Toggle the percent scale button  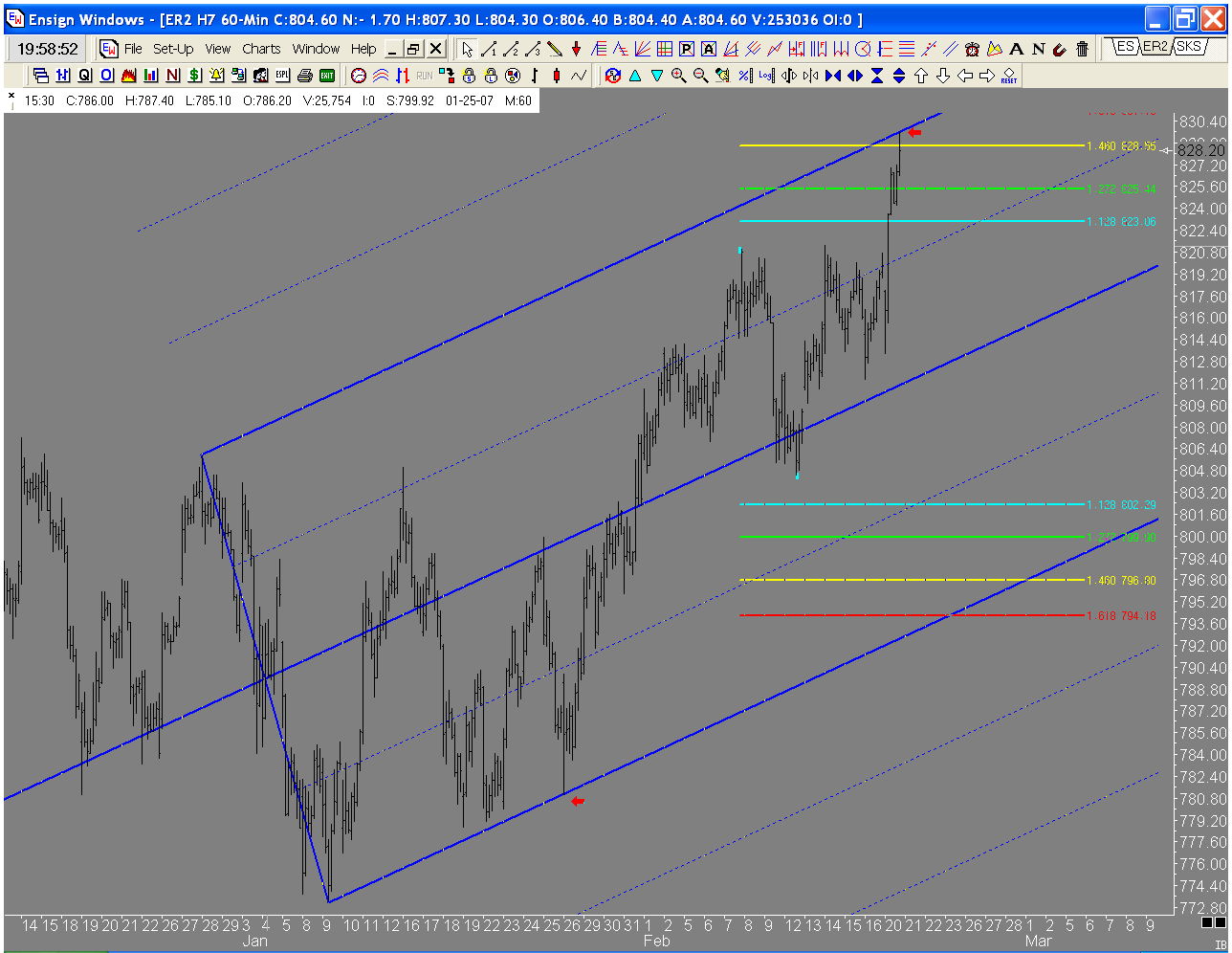click(x=745, y=76)
